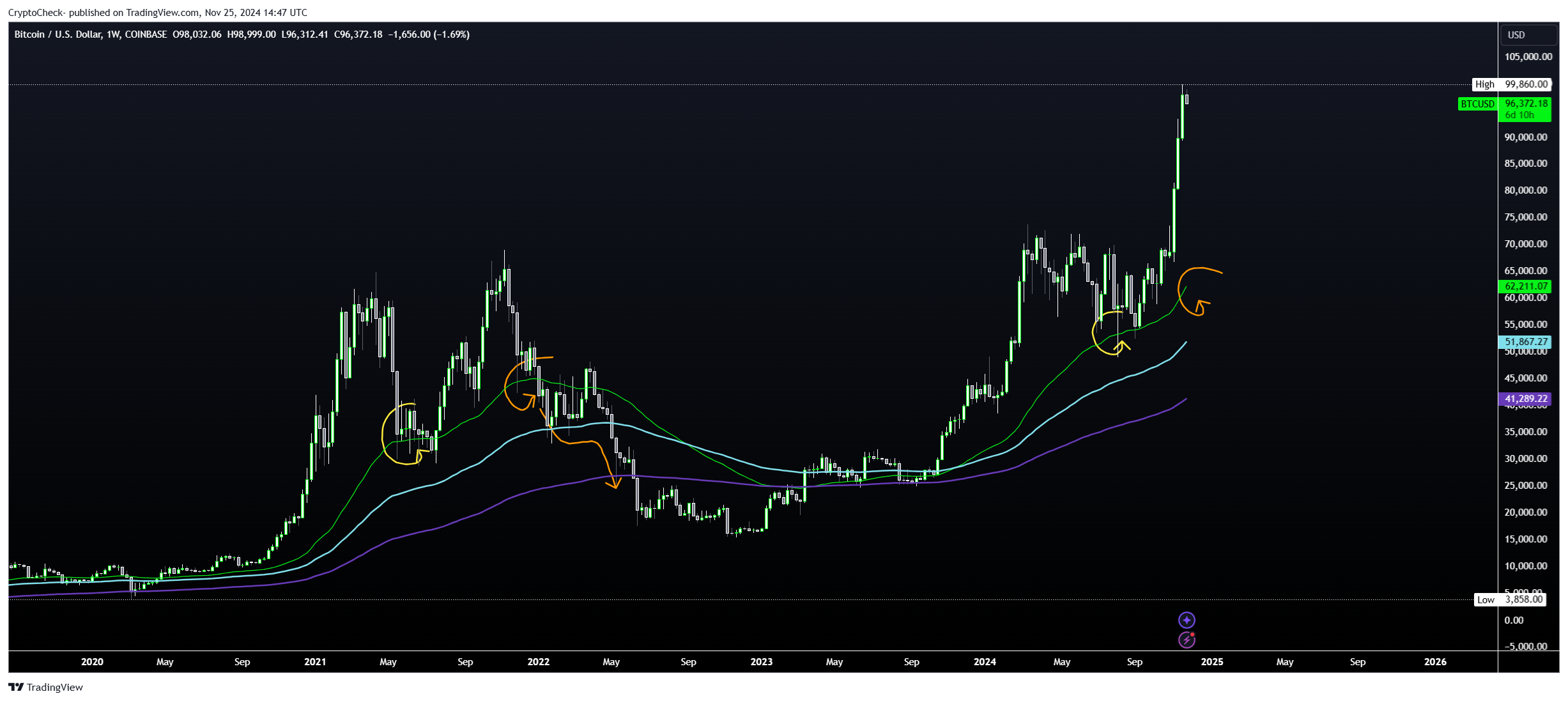Click the close value C96,372.18
This screenshot has width=1568, height=701.
tap(358, 35)
